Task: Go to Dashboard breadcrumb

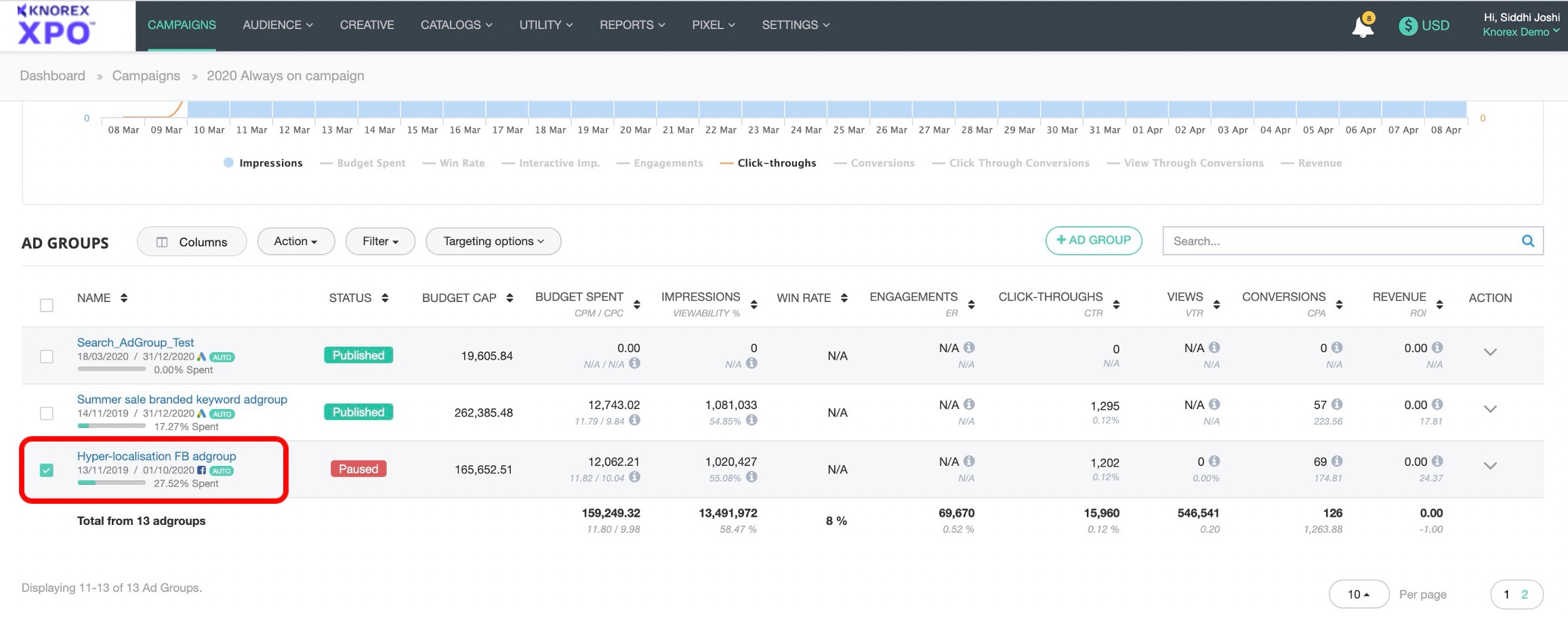Action: (x=52, y=76)
